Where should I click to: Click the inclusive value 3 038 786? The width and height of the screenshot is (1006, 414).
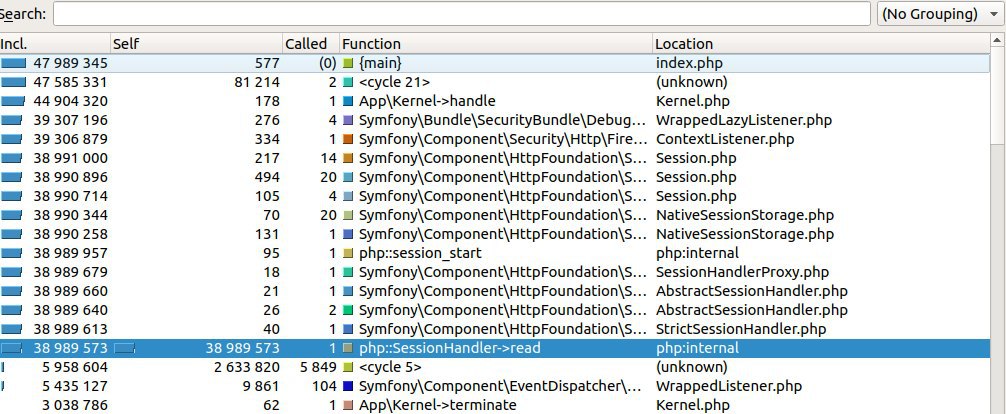click(75, 406)
